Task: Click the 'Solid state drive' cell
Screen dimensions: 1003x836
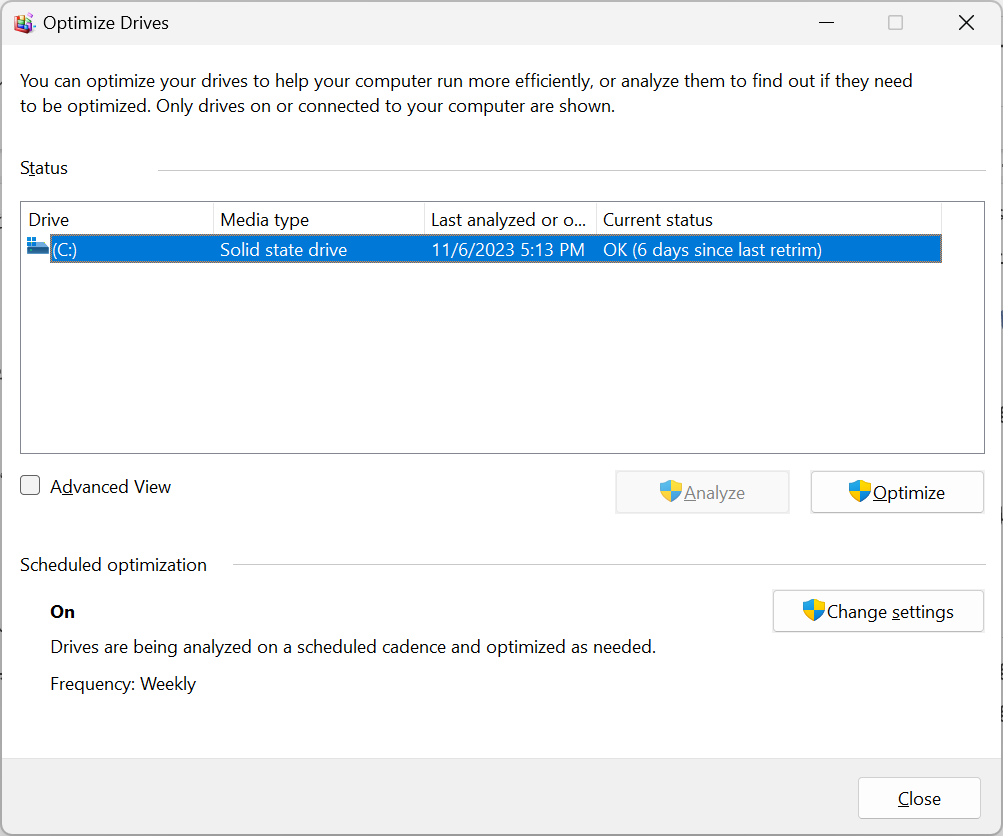Action: click(283, 249)
